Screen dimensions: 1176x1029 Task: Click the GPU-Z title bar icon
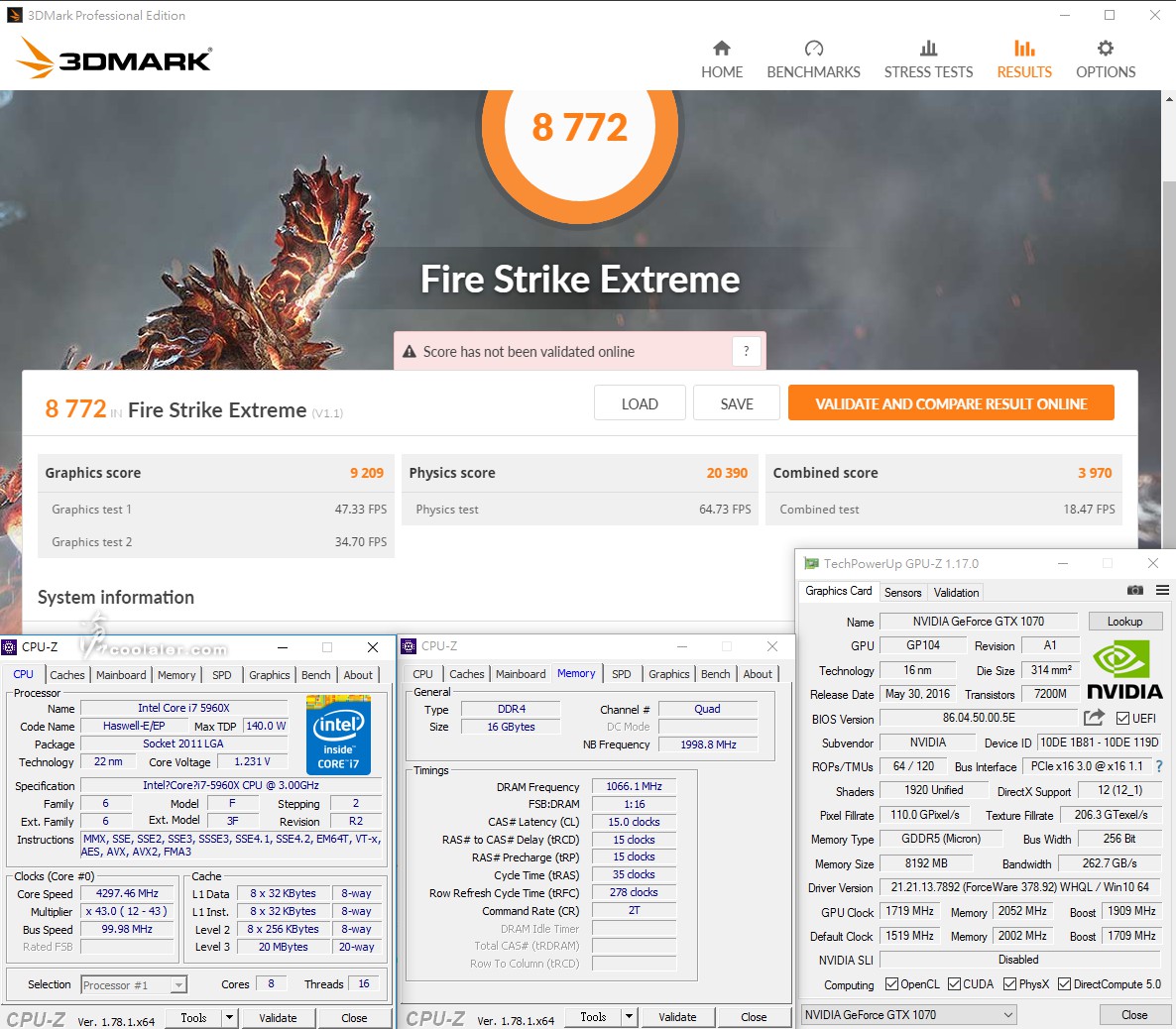pos(811,563)
